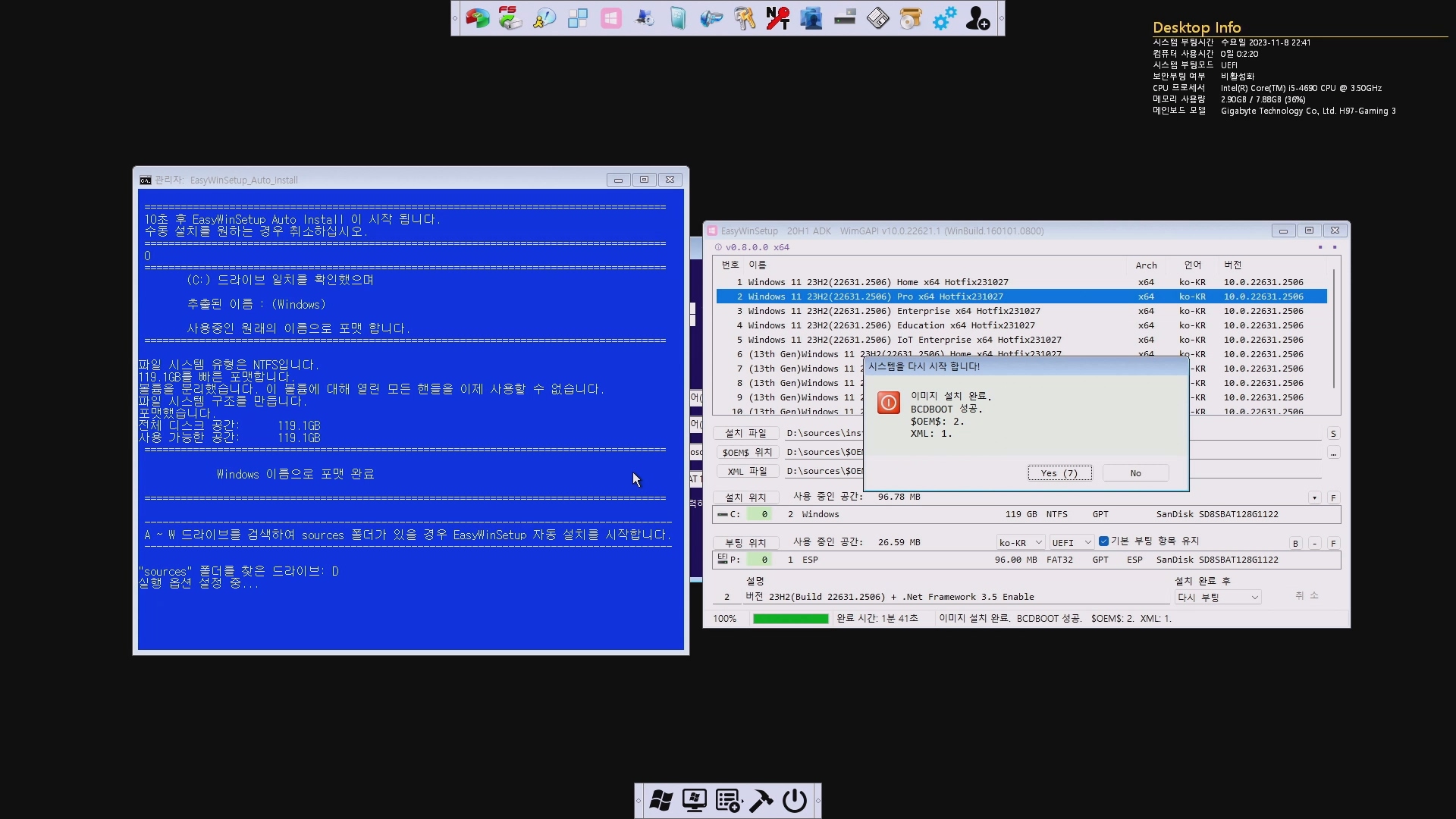Click the power icon in bottom dock

point(794,801)
